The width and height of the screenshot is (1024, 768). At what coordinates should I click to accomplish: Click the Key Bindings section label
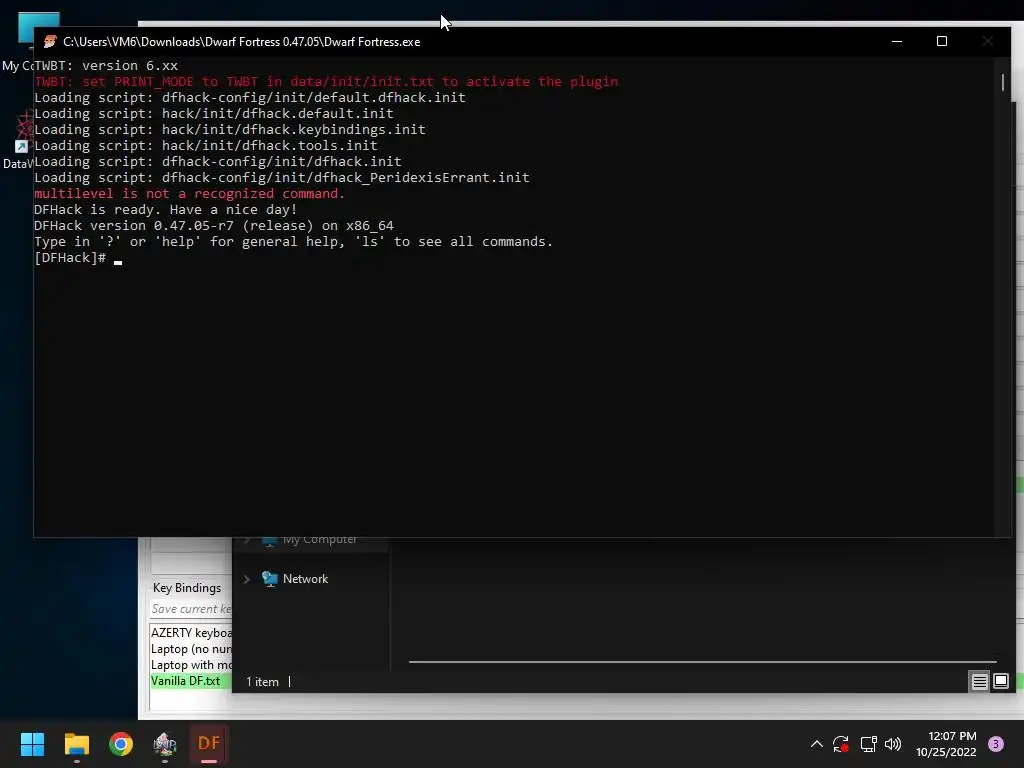[187, 588]
